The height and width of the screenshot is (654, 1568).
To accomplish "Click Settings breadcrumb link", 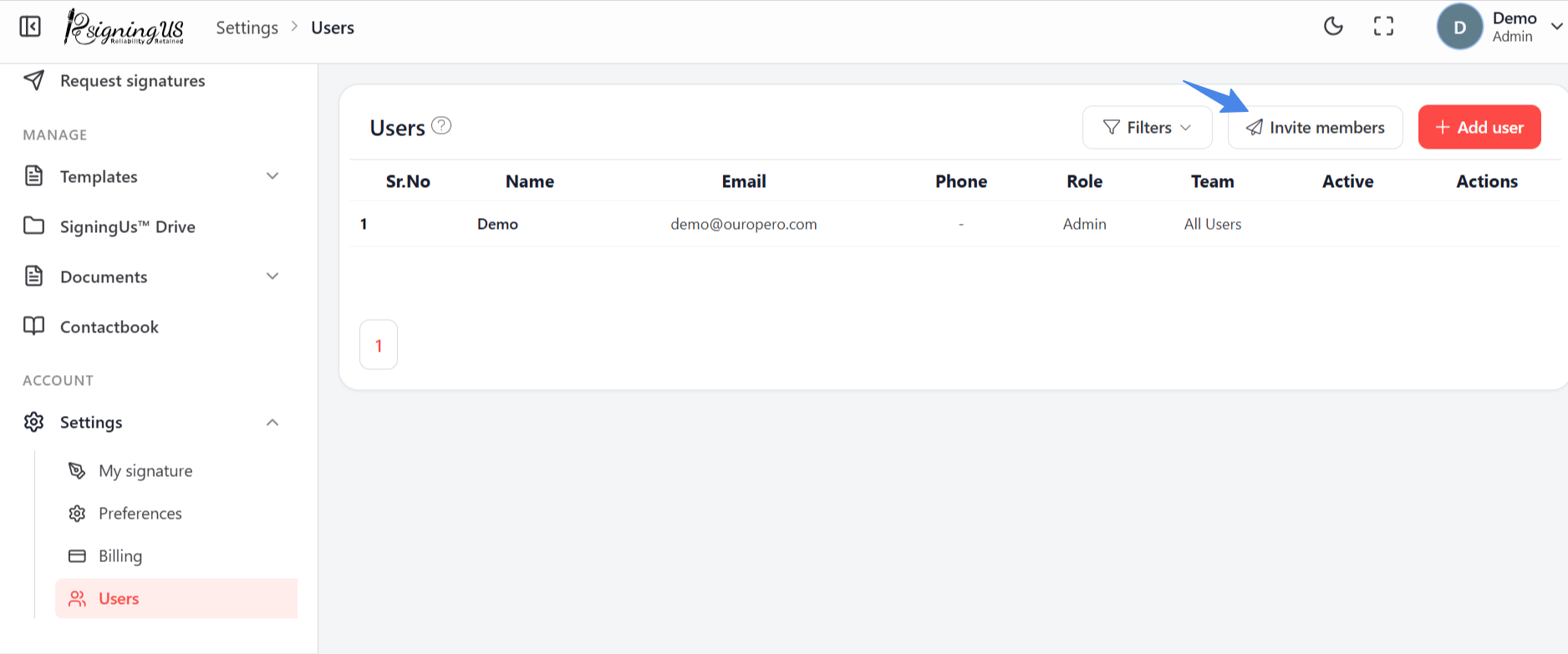I will point(247,28).
